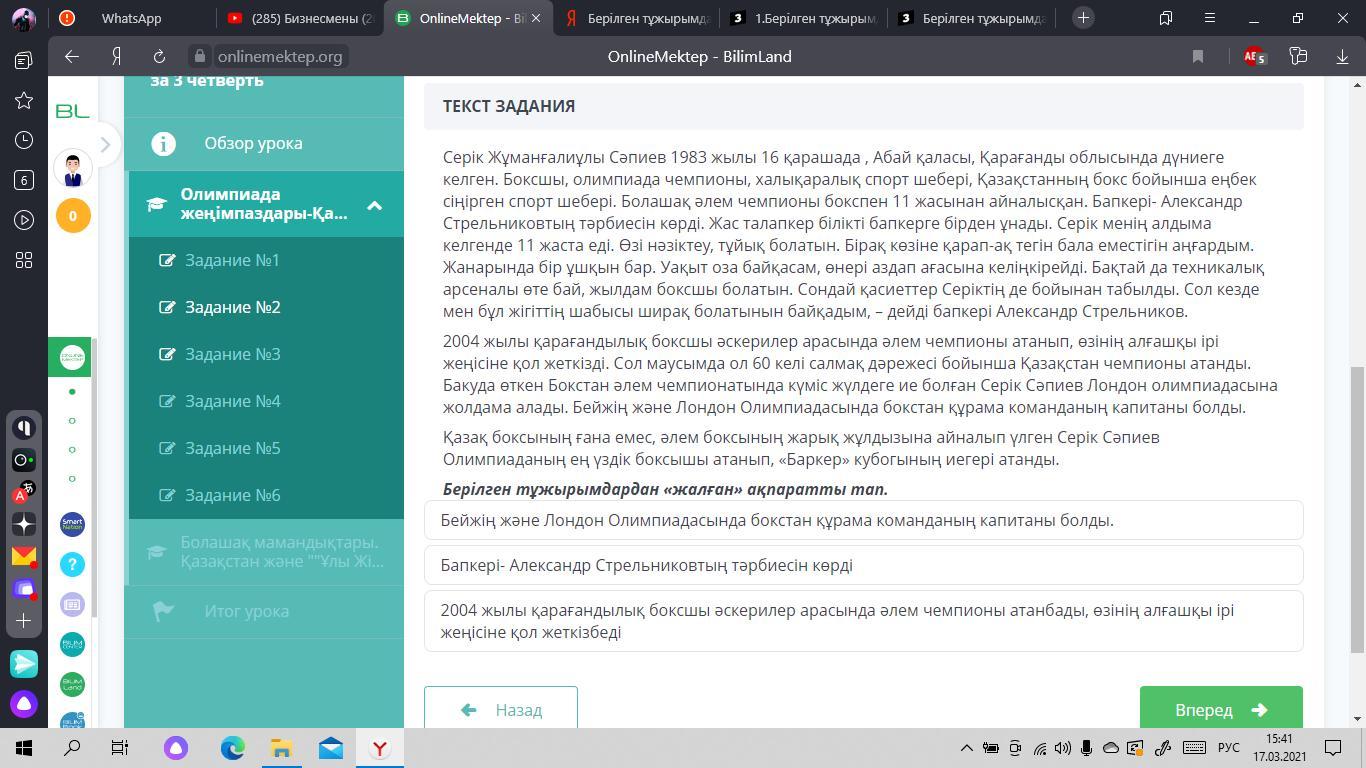
Task: Click the address bar with onlinemektep.org
Action: click(280, 57)
